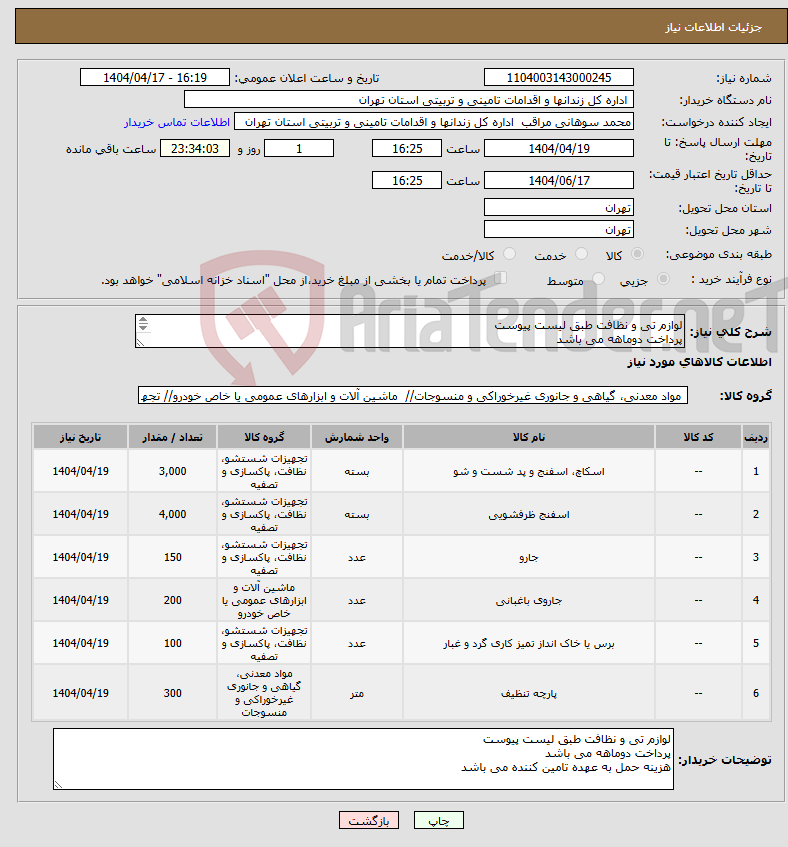Click item name پارچه تنظیف
The height and width of the screenshot is (847, 788).
[529, 693]
